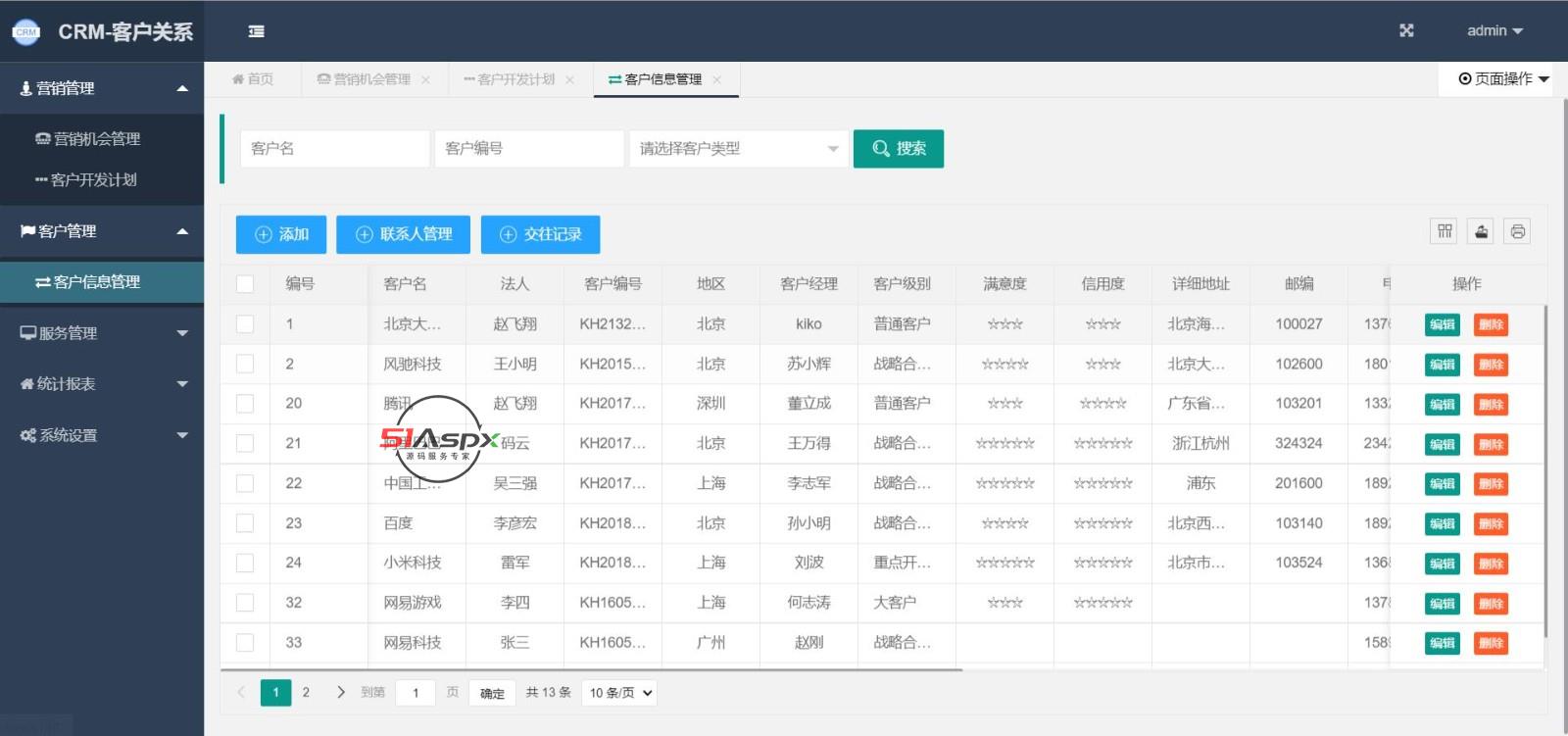Tick the checkbox for row 20

pyautogui.click(x=245, y=404)
